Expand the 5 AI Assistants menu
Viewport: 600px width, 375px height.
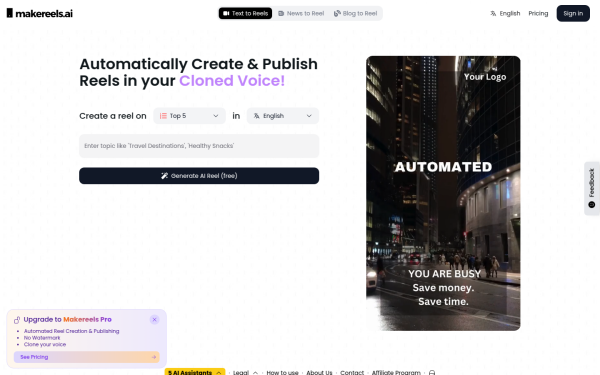195,372
